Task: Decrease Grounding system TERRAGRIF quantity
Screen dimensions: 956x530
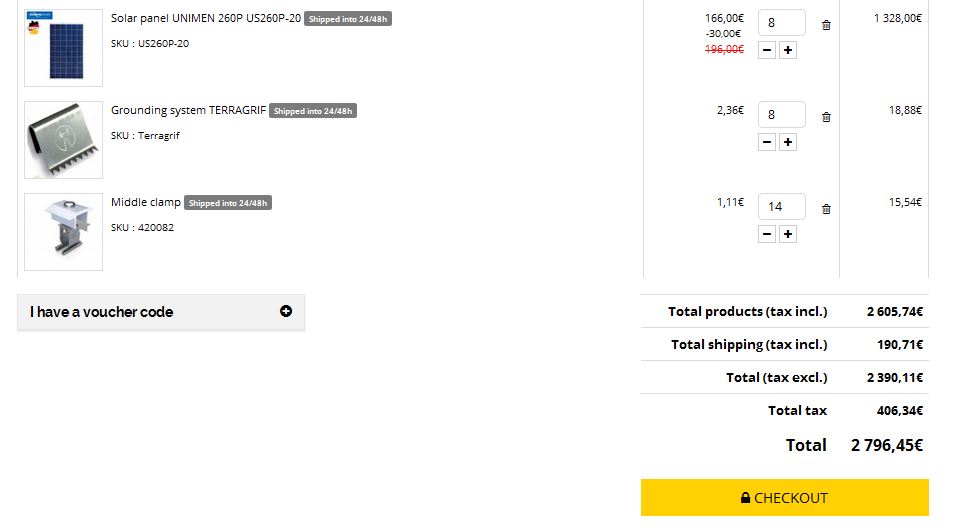Action: click(x=767, y=142)
